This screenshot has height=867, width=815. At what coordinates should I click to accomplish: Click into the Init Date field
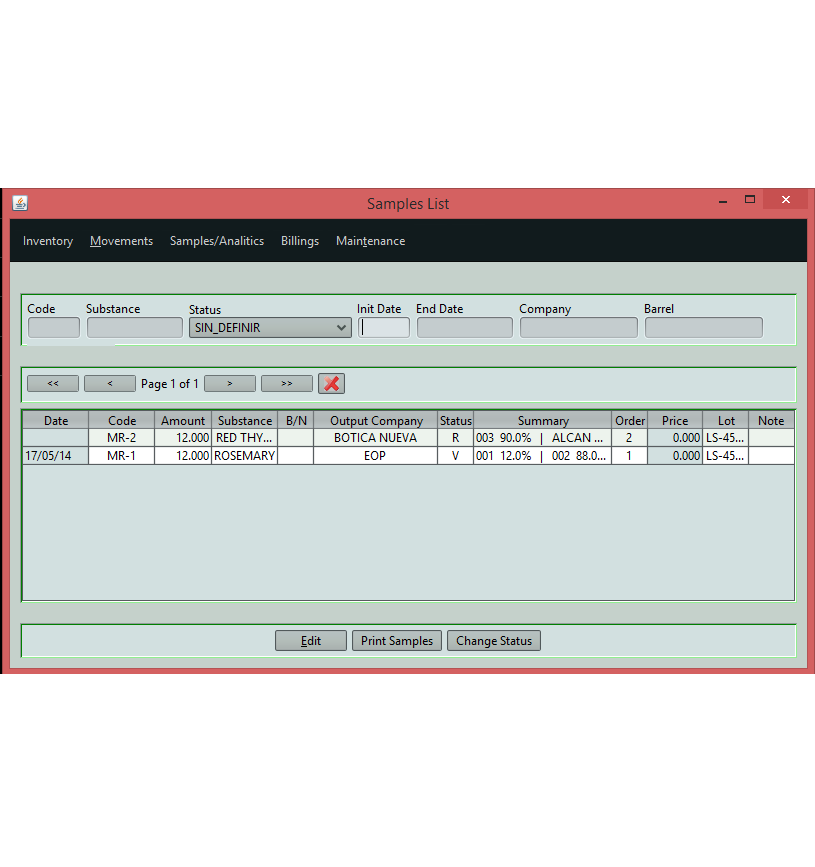pos(384,327)
